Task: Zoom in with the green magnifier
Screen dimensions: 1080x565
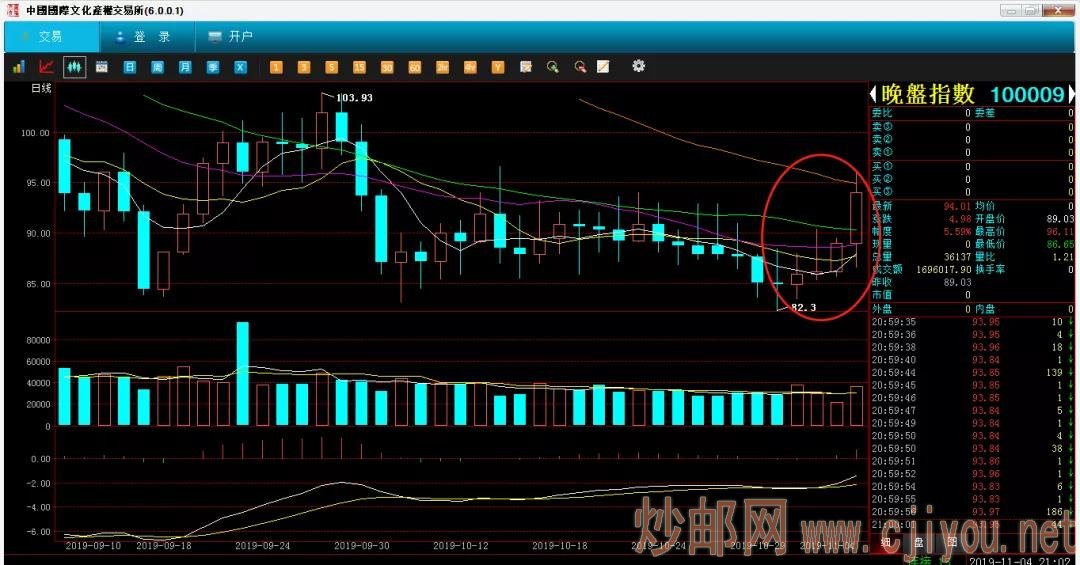Action: click(552, 67)
